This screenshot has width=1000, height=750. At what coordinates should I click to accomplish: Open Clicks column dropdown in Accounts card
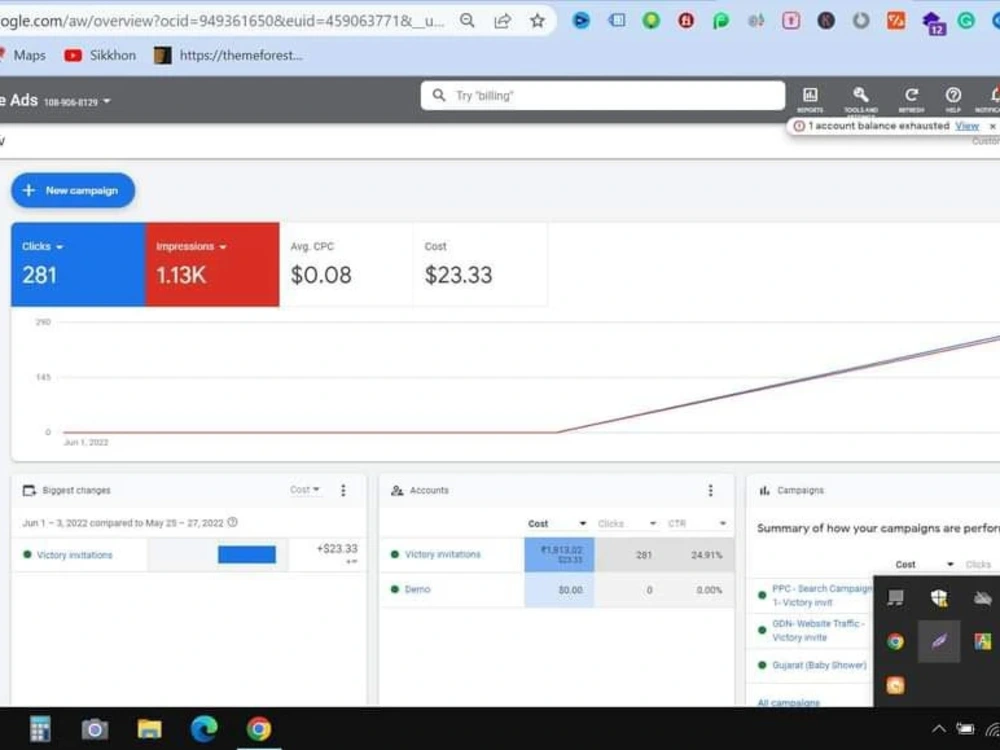652,524
